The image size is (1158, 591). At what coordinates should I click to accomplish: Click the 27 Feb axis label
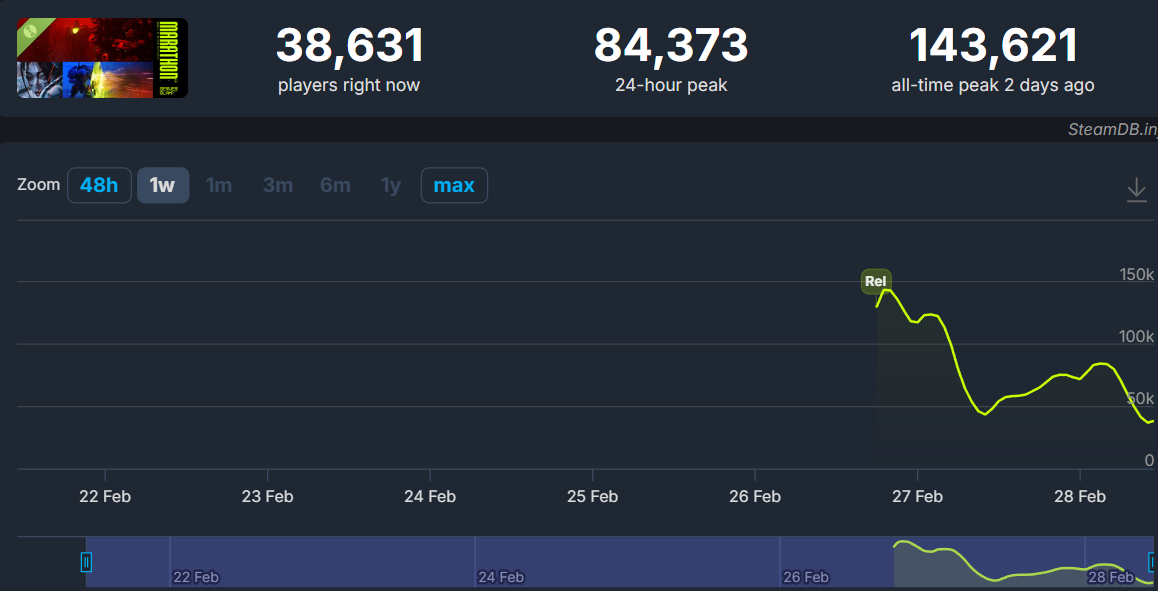pos(917,496)
